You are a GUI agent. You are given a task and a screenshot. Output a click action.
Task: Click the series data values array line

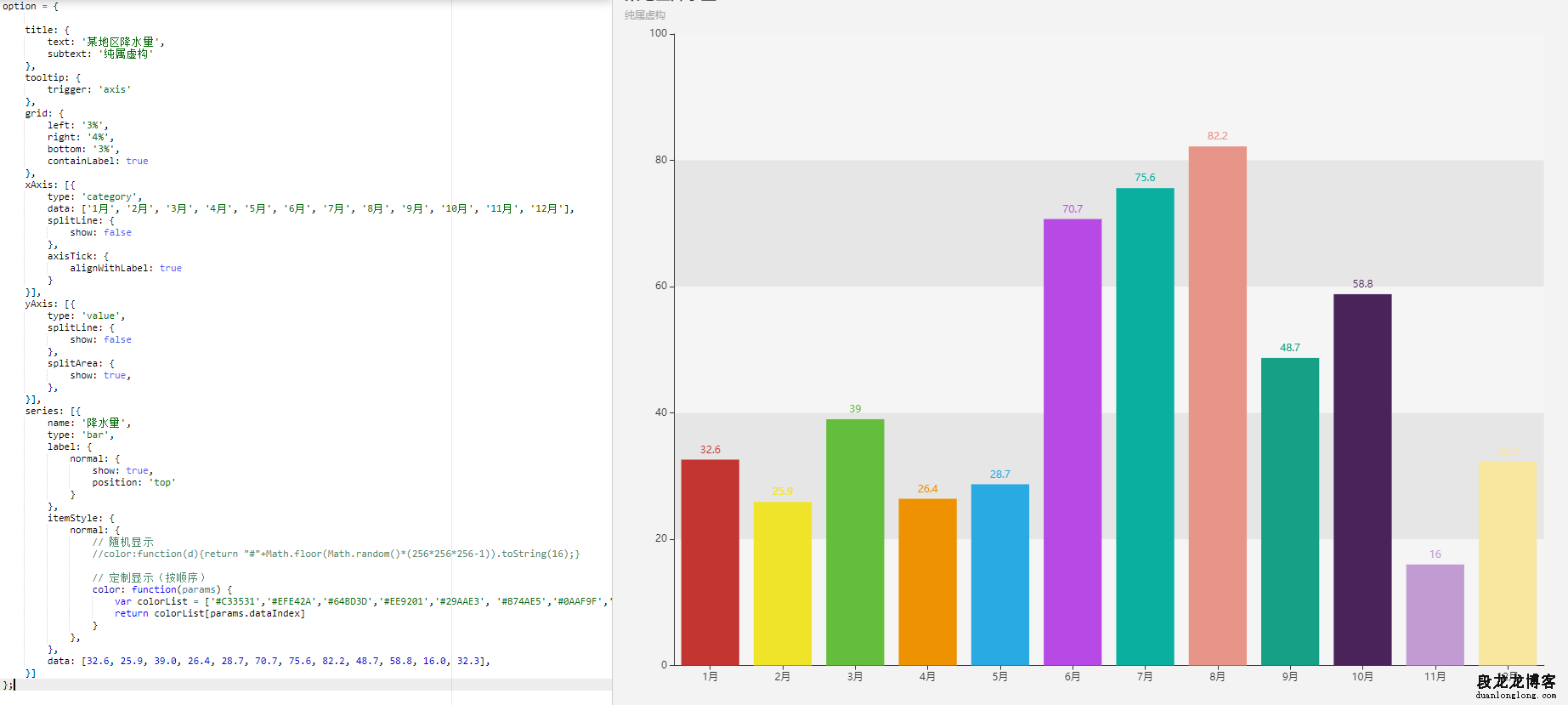(x=269, y=661)
